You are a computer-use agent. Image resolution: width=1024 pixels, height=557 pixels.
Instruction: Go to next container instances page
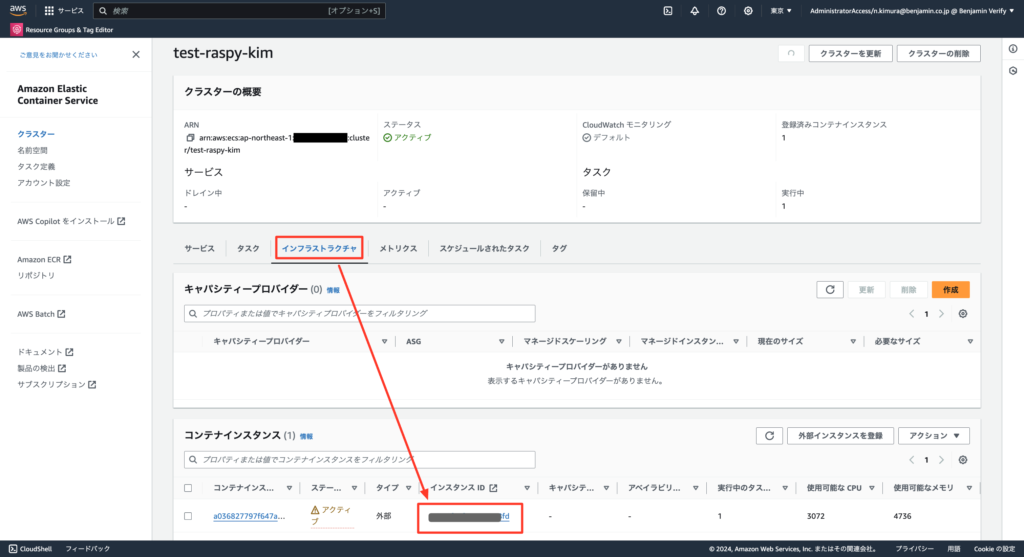coord(941,460)
